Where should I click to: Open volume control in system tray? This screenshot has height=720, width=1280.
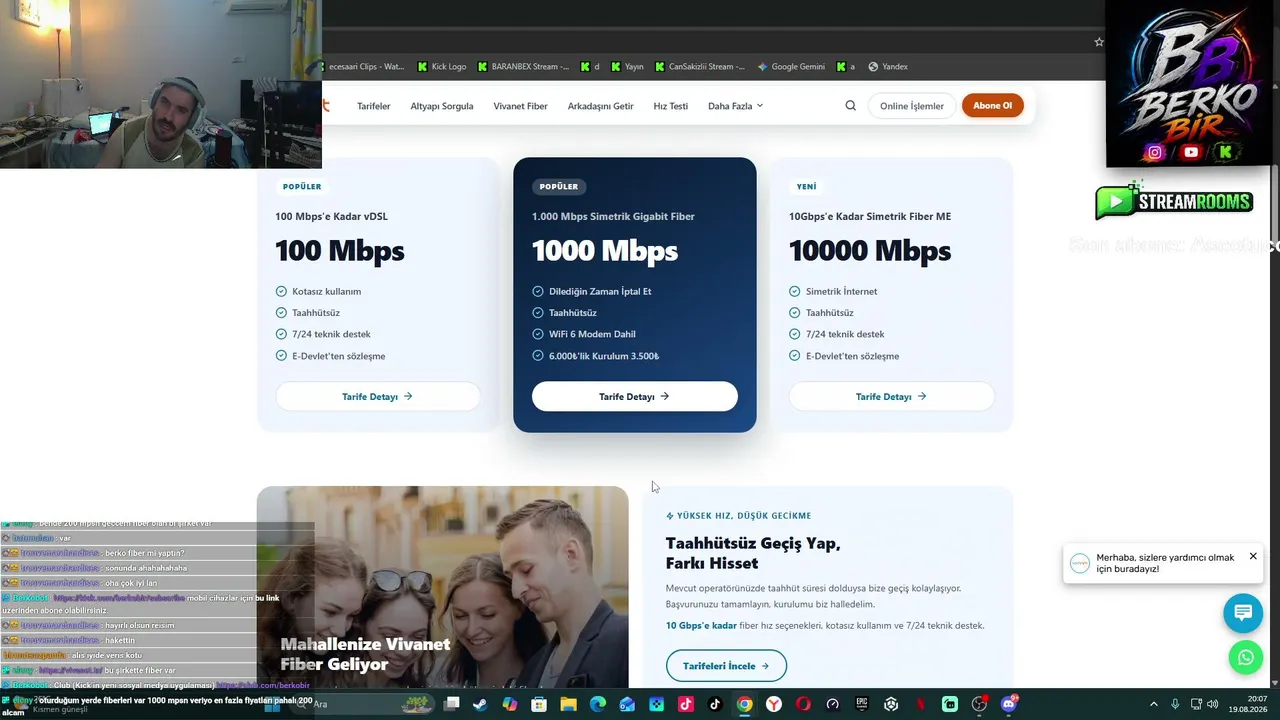tap(1213, 704)
